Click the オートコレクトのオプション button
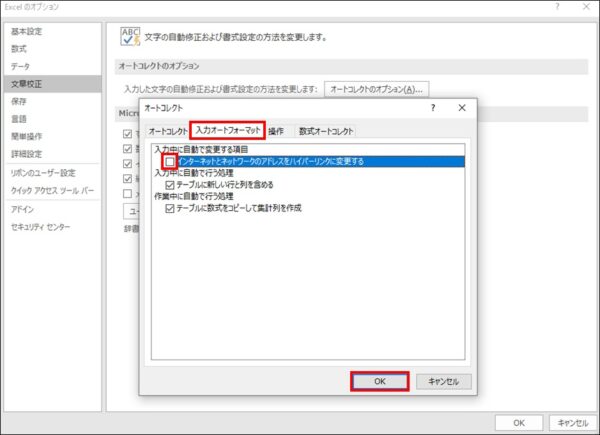Image resolution: width=600 pixels, height=435 pixels. click(376, 89)
